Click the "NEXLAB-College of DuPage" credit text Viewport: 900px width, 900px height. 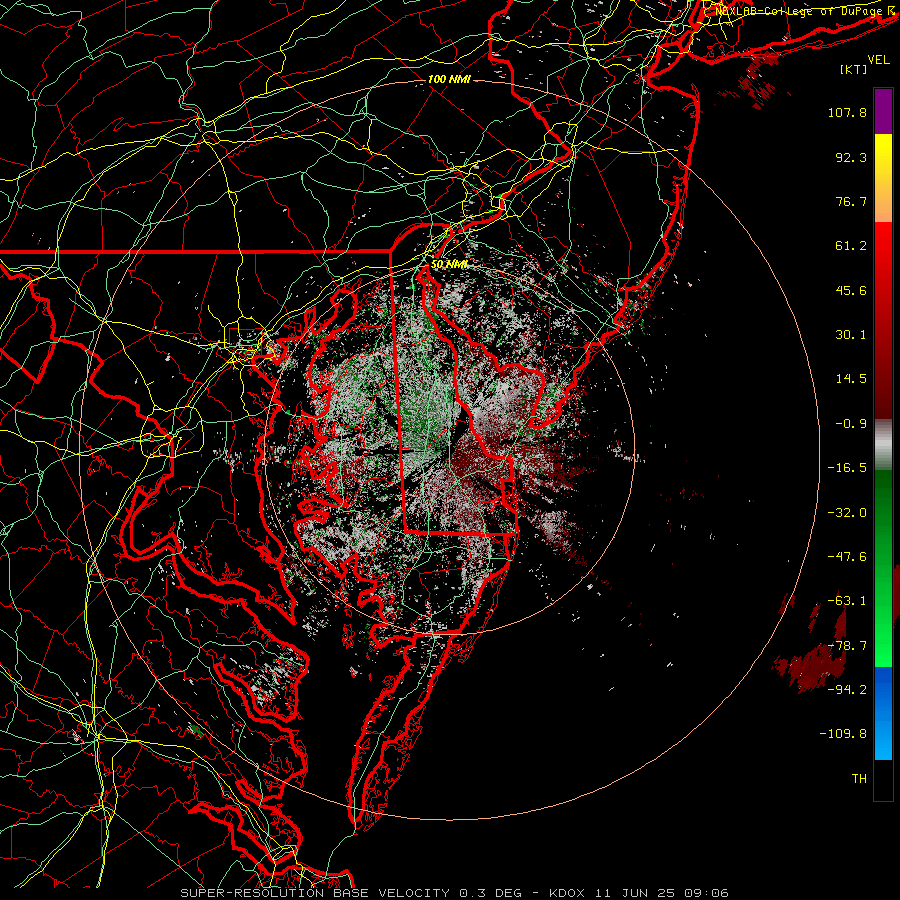pyautogui.click(x=798, y=11)
